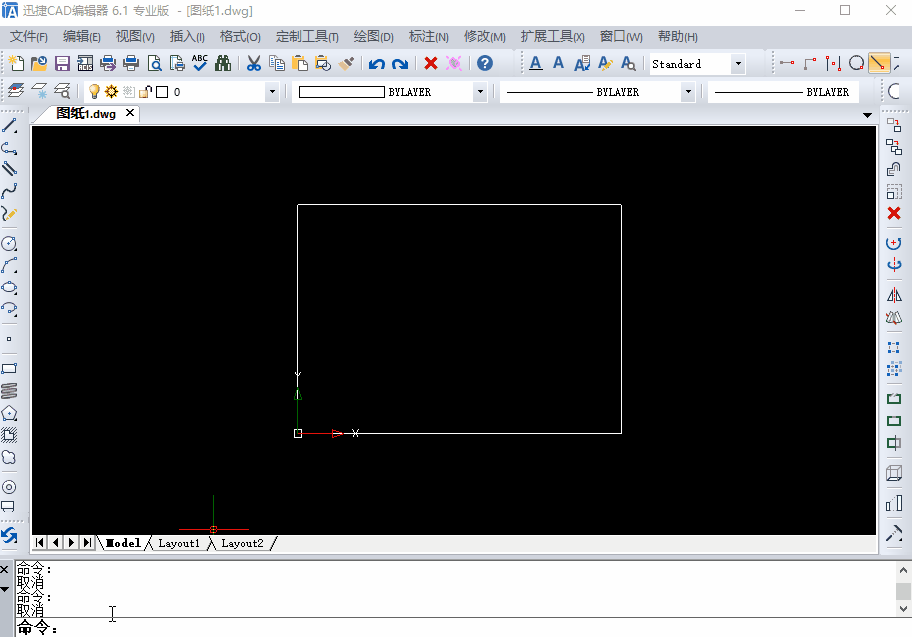
Task: Click the Paste clipboard icon
Action: point(300,63)
